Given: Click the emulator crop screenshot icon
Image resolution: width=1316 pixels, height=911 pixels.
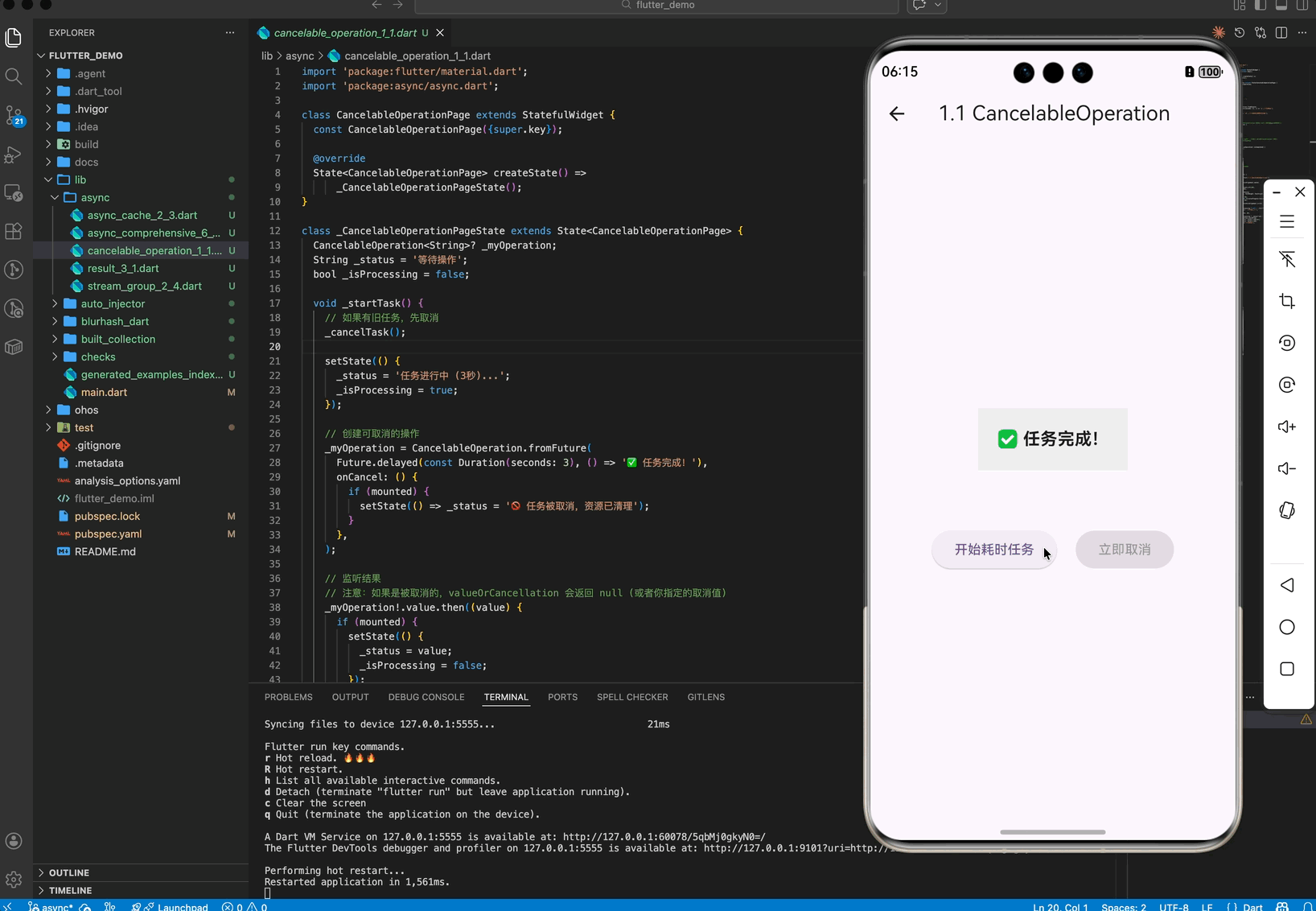Looking at the screenshot, I should (x=1287, y=301).
